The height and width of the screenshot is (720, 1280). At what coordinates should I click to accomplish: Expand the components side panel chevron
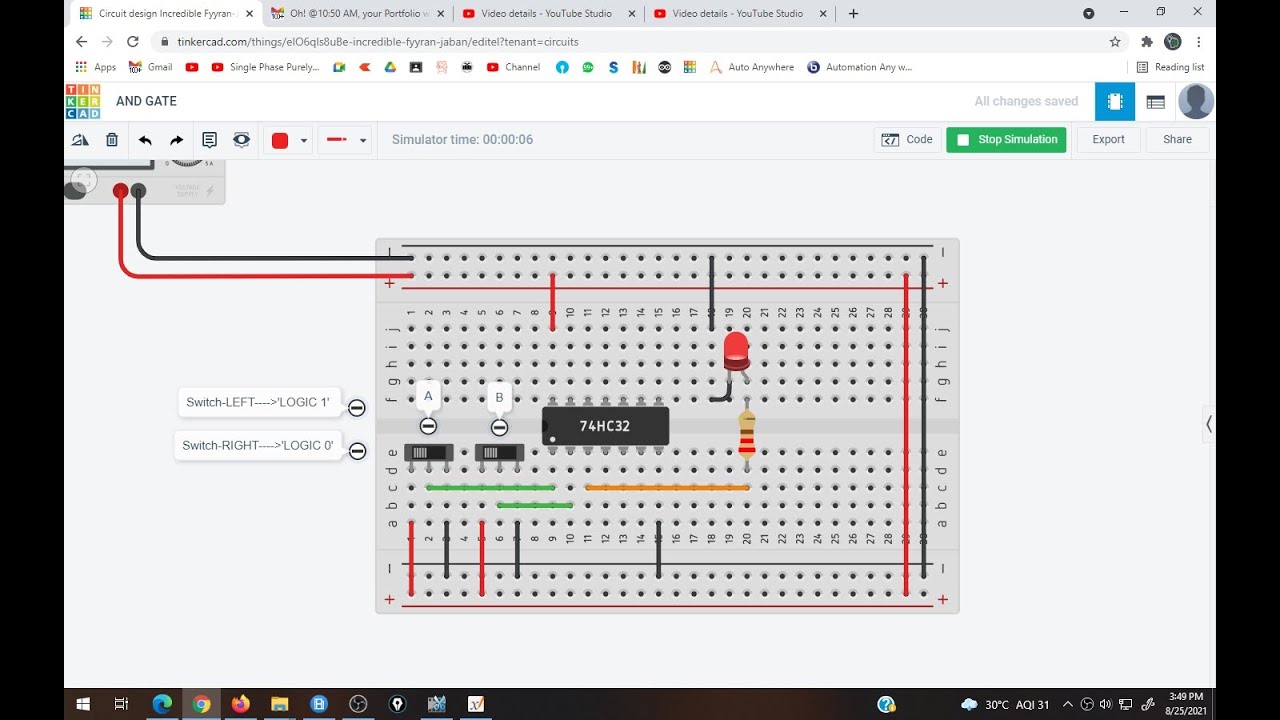tap(1209, 424)
